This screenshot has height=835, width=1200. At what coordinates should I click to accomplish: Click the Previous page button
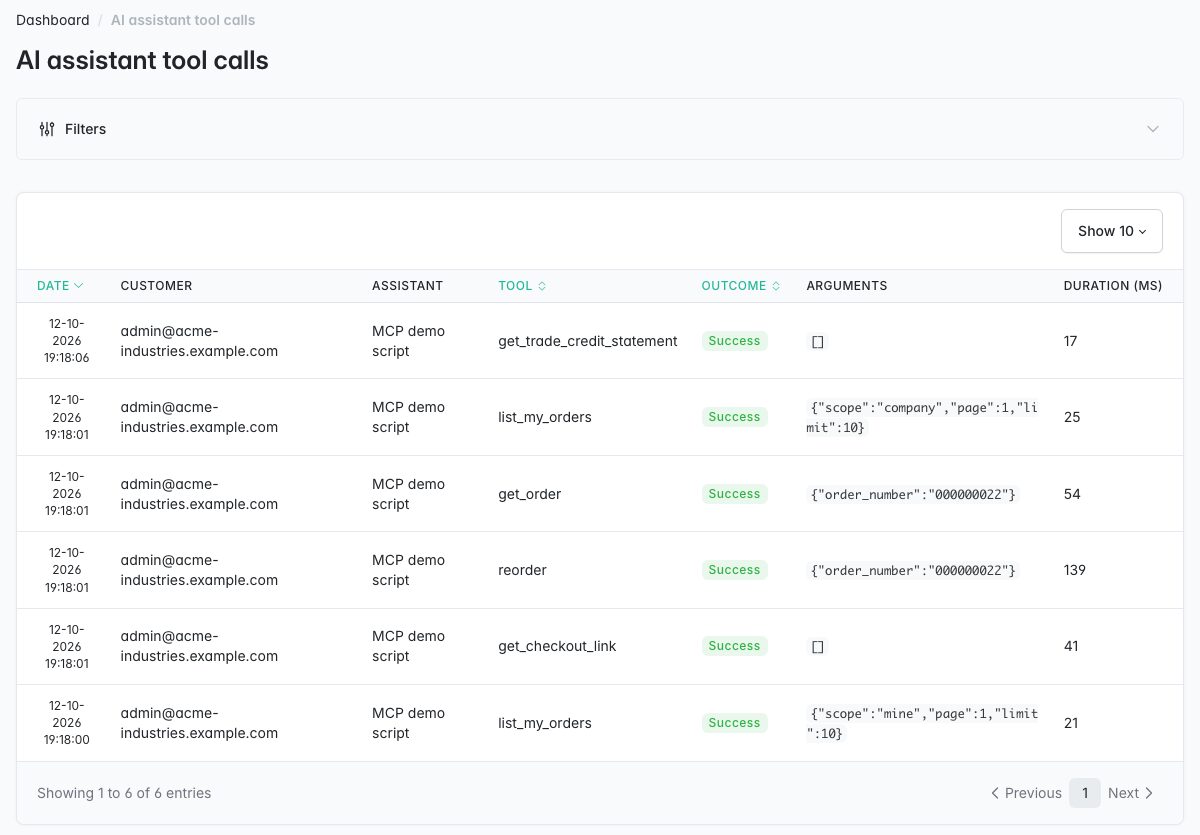click(1026, 793)
